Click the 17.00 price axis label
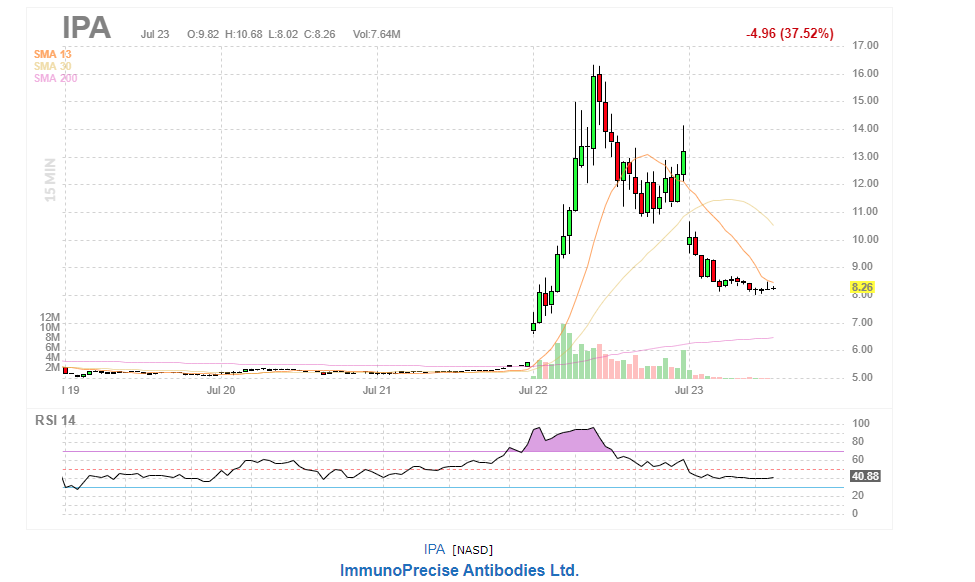Screen dimensions: 975x582 pyautogui.click(x=865, y=46)
